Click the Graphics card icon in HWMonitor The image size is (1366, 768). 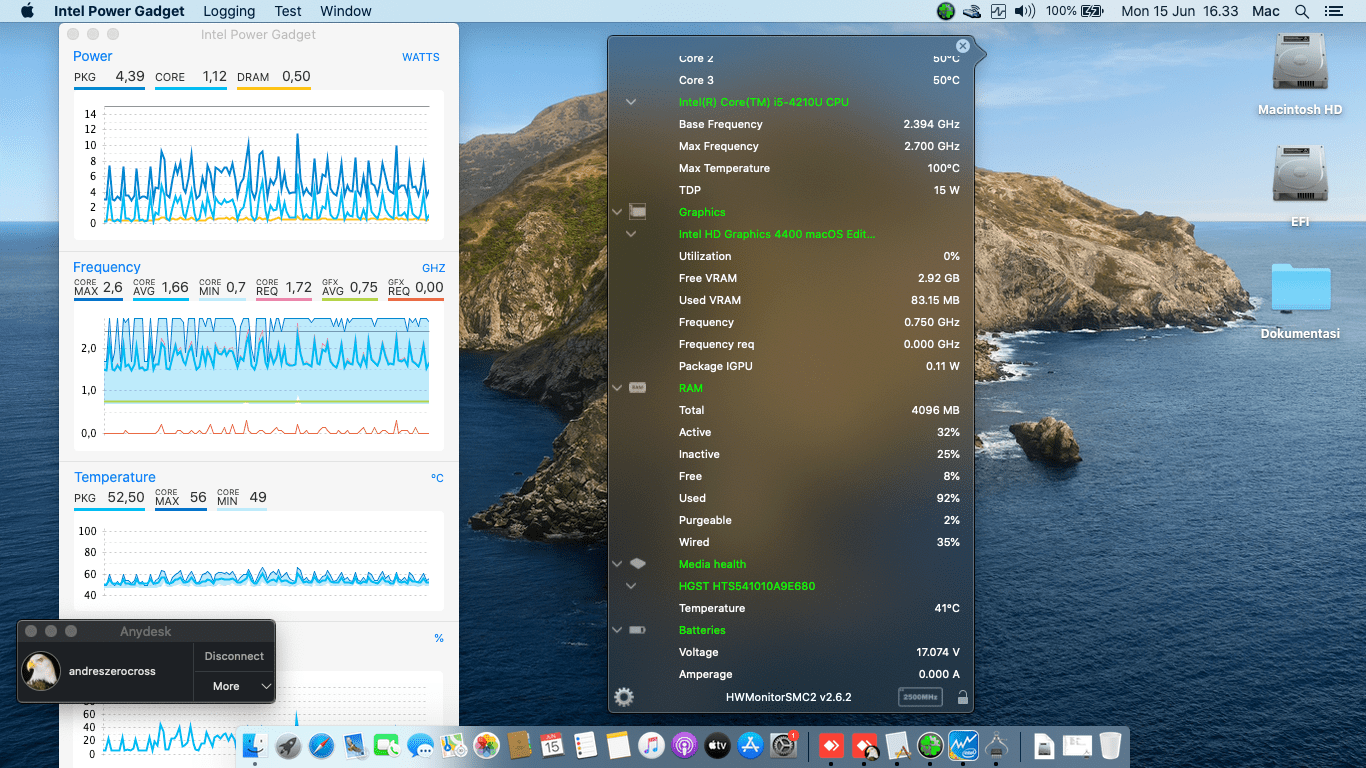637,212
